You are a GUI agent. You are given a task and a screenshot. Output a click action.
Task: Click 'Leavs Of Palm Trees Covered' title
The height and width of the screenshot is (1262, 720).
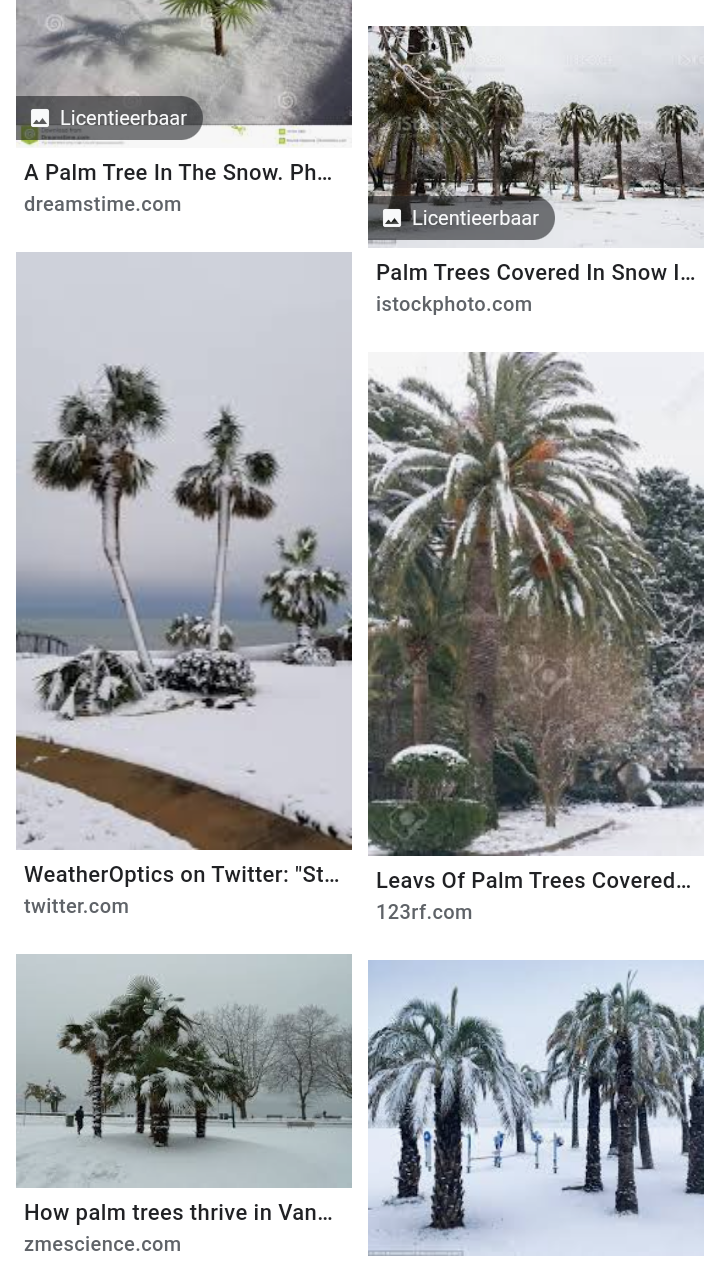coord(533,880)
